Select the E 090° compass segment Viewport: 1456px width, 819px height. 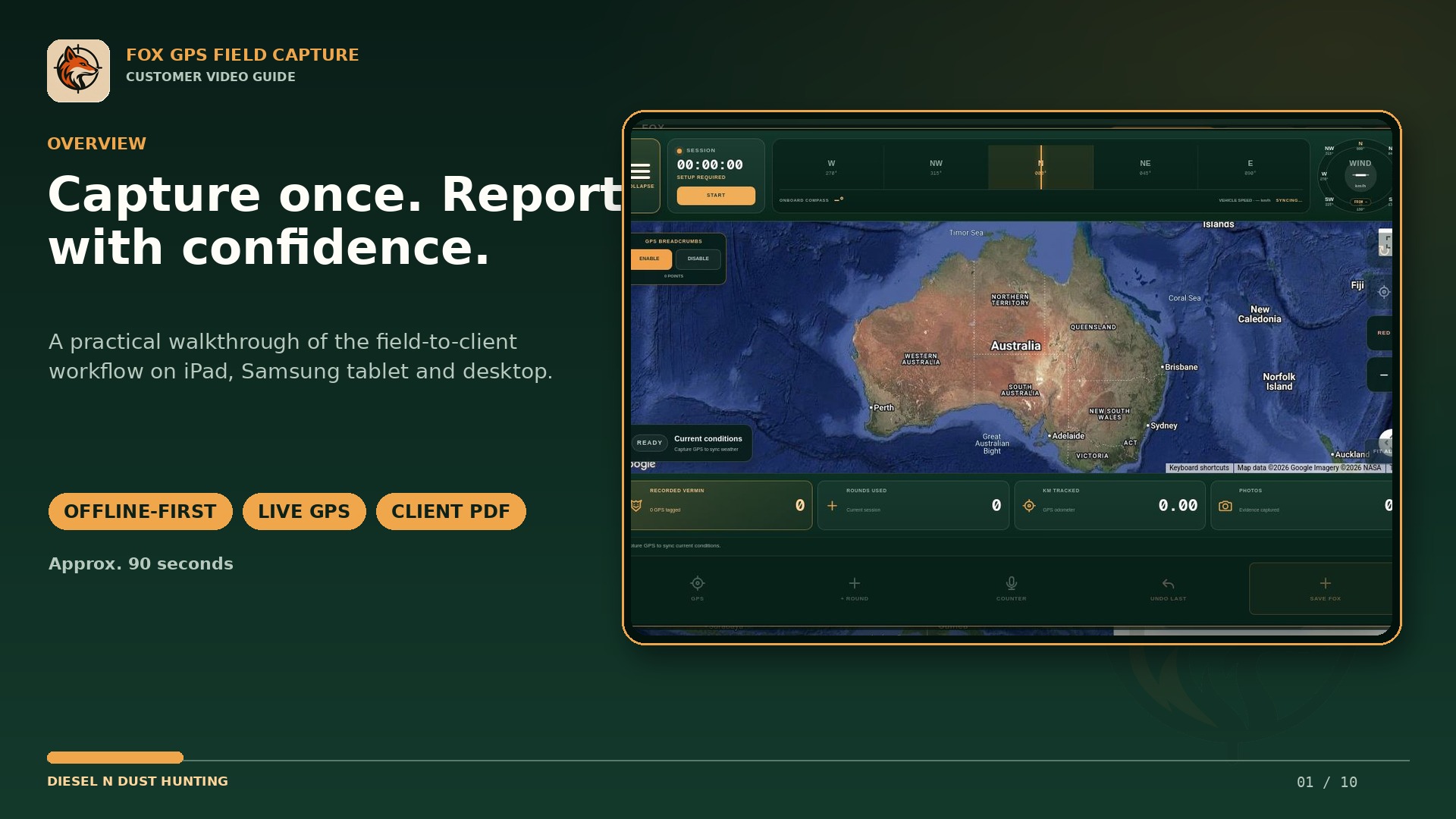(1250, 168)
